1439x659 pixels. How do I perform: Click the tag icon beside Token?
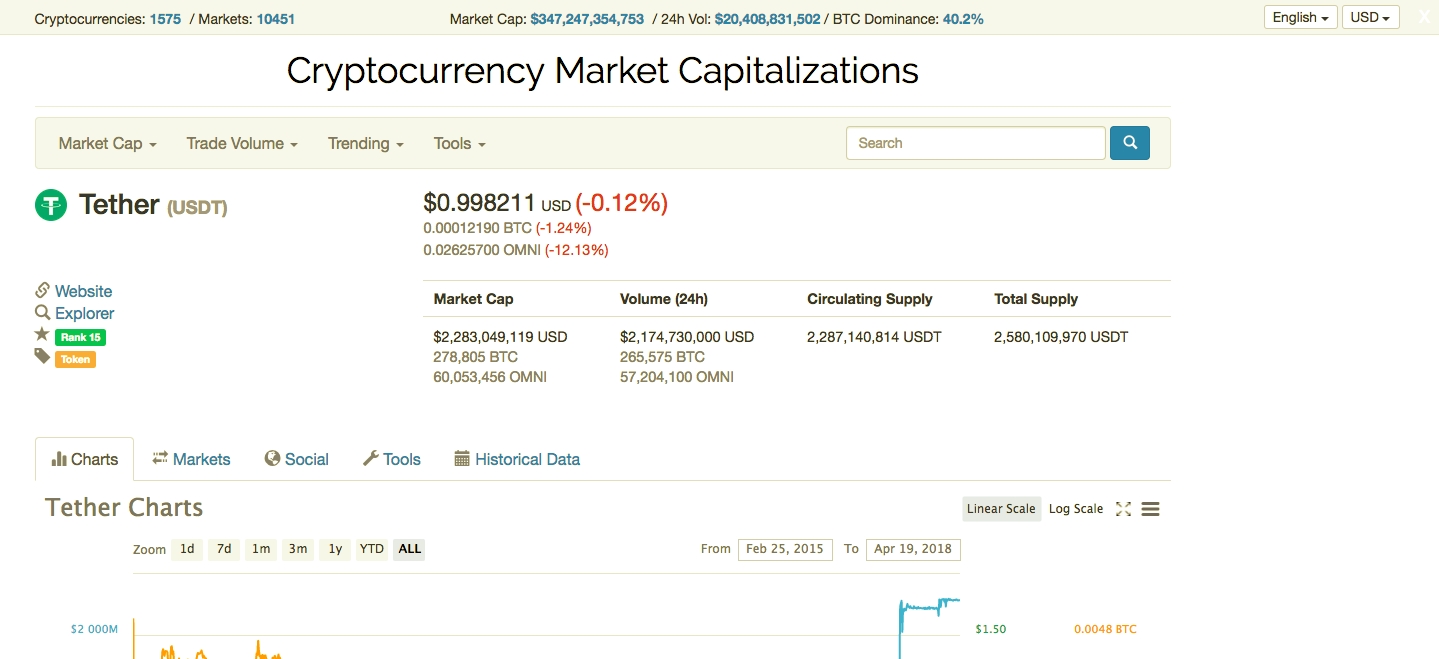point(42,356)
